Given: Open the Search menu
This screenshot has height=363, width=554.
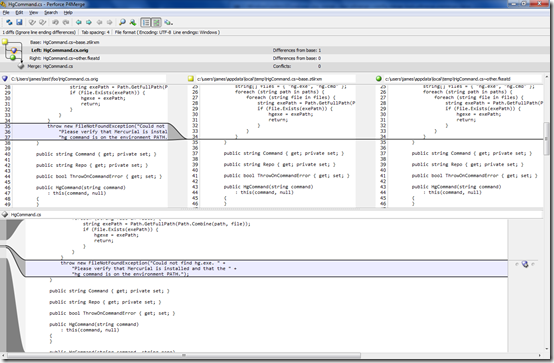Looking at the screenshot, I should coord(51,12).
